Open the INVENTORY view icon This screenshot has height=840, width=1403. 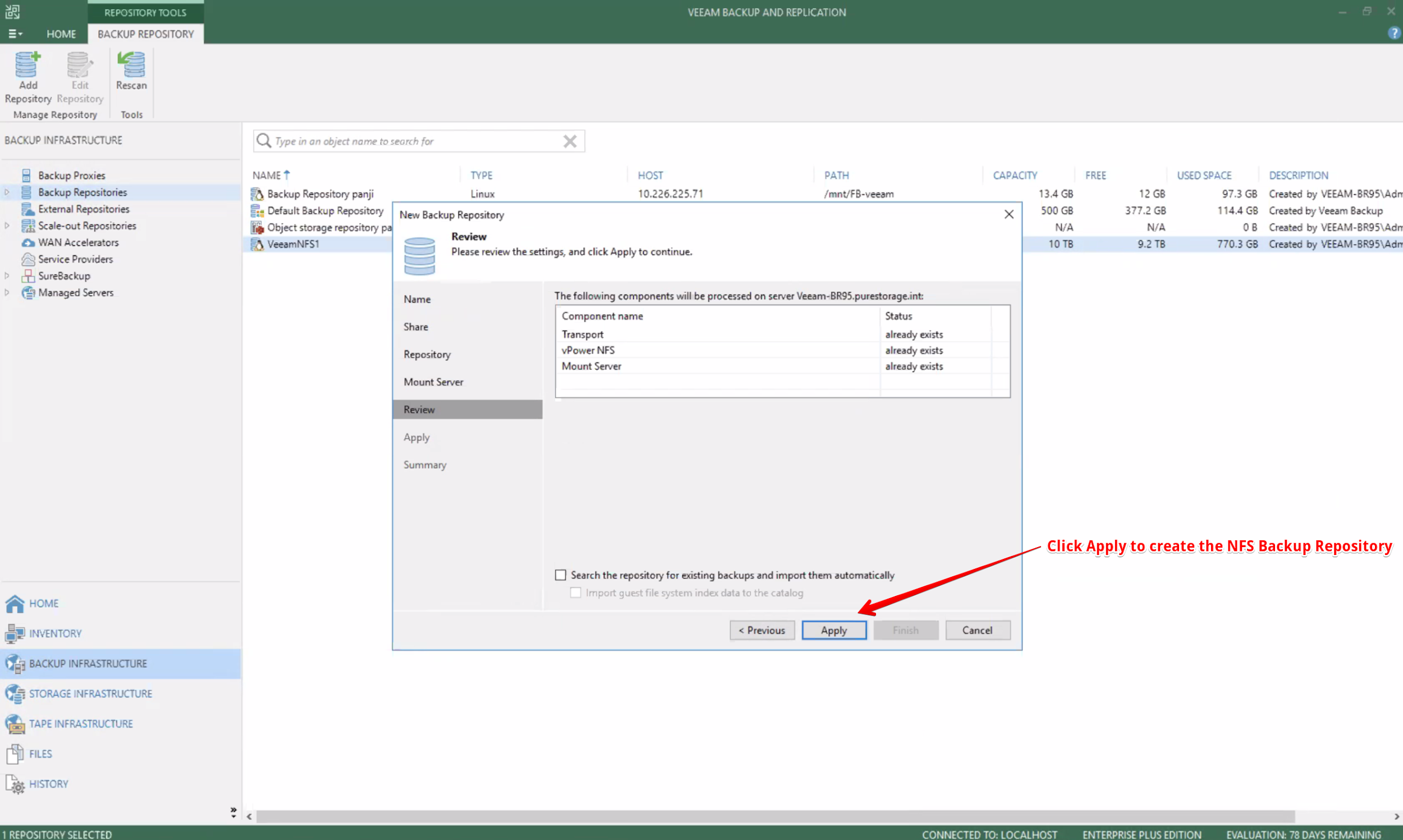point(15,634)
